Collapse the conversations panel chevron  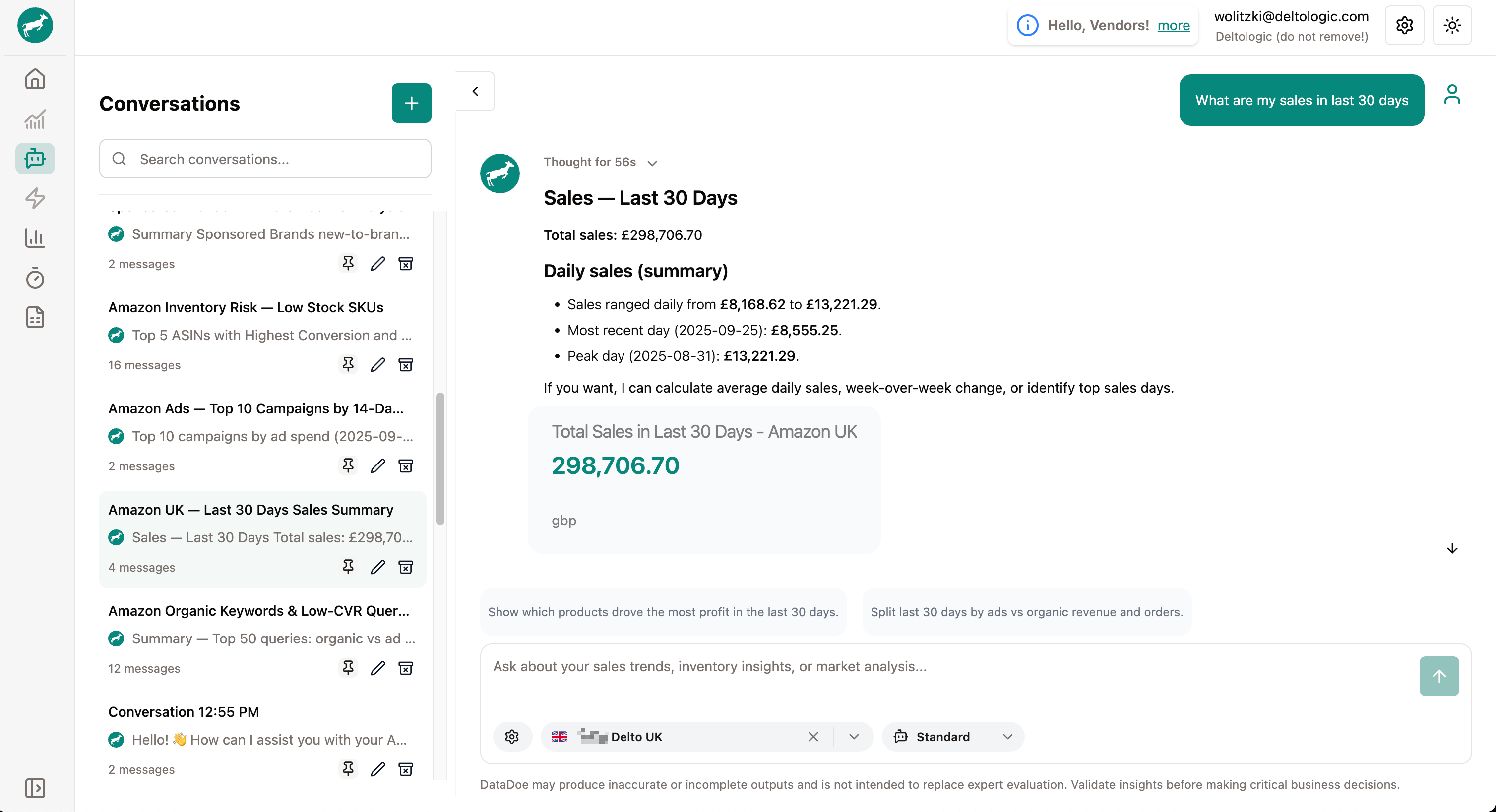click(475, 91)
